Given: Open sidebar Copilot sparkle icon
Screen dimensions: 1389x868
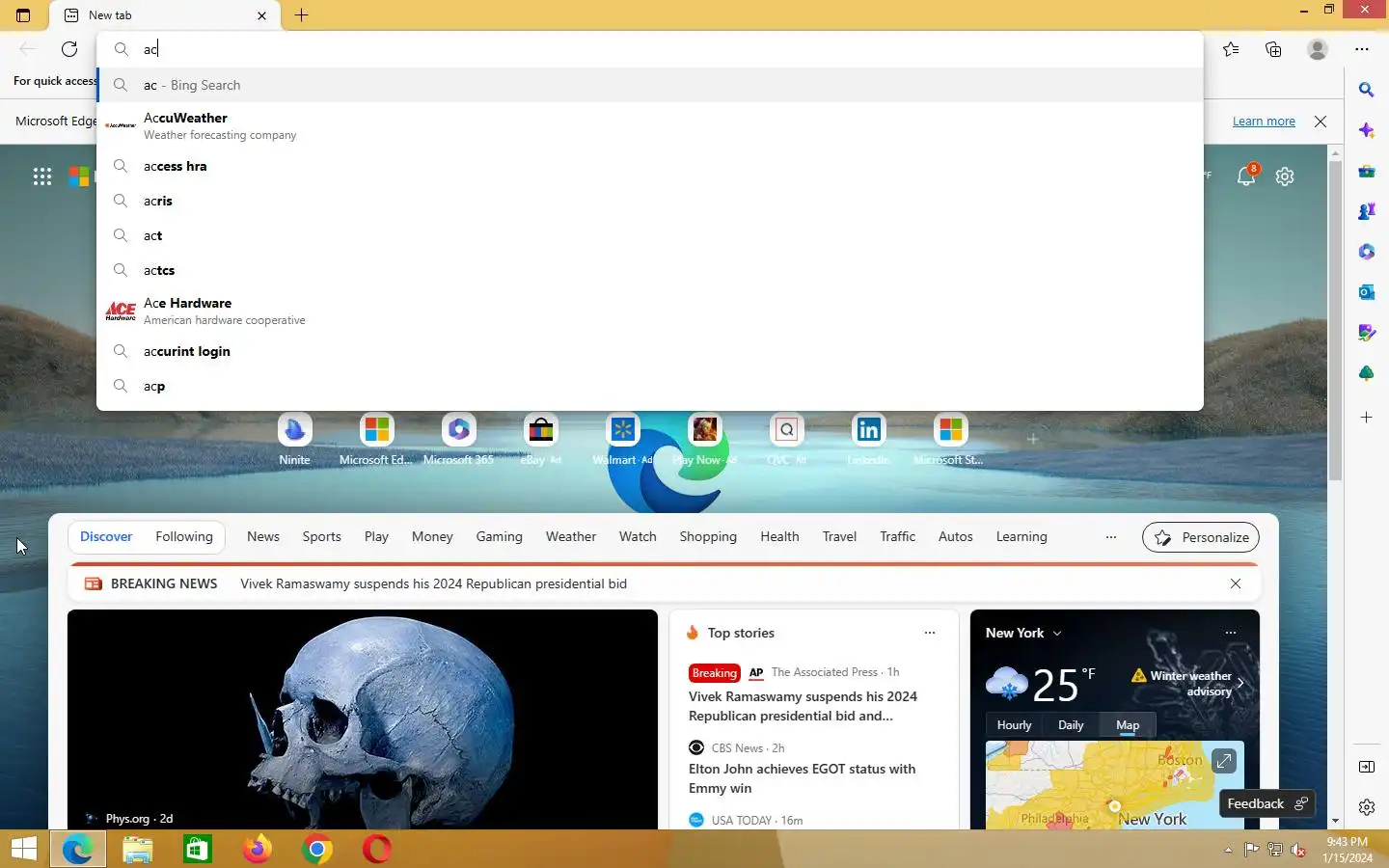Looking at the screenshot, I should tap(1366, 130).
